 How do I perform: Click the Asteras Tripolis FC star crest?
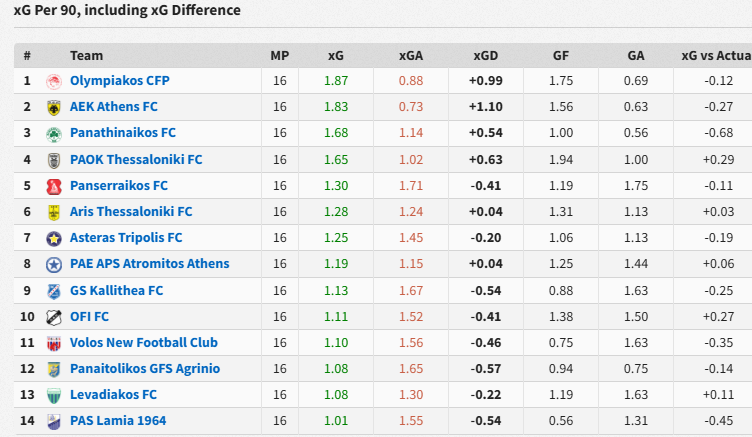[x=54, y=238]
